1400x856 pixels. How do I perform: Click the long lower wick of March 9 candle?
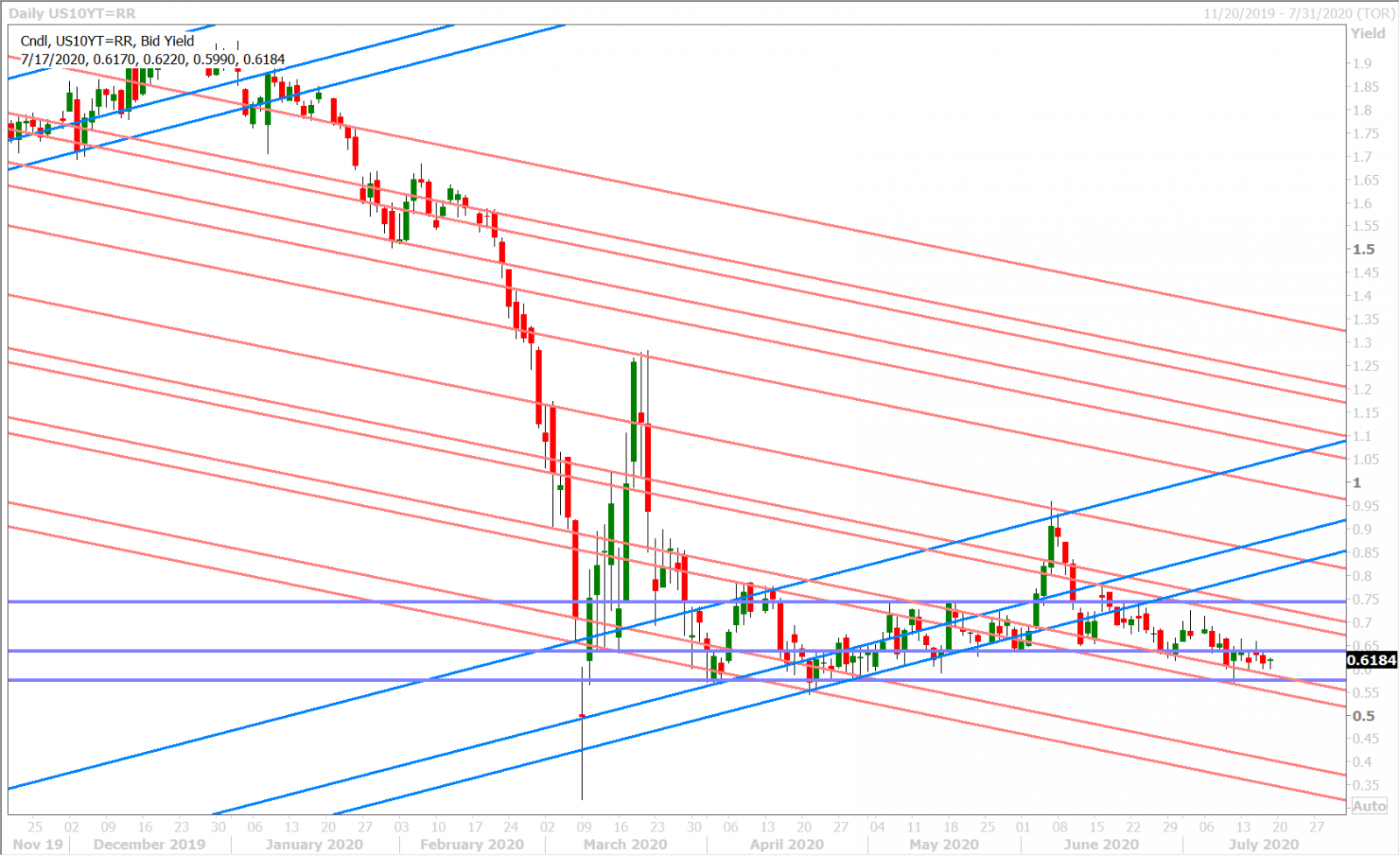coord(582,761)
